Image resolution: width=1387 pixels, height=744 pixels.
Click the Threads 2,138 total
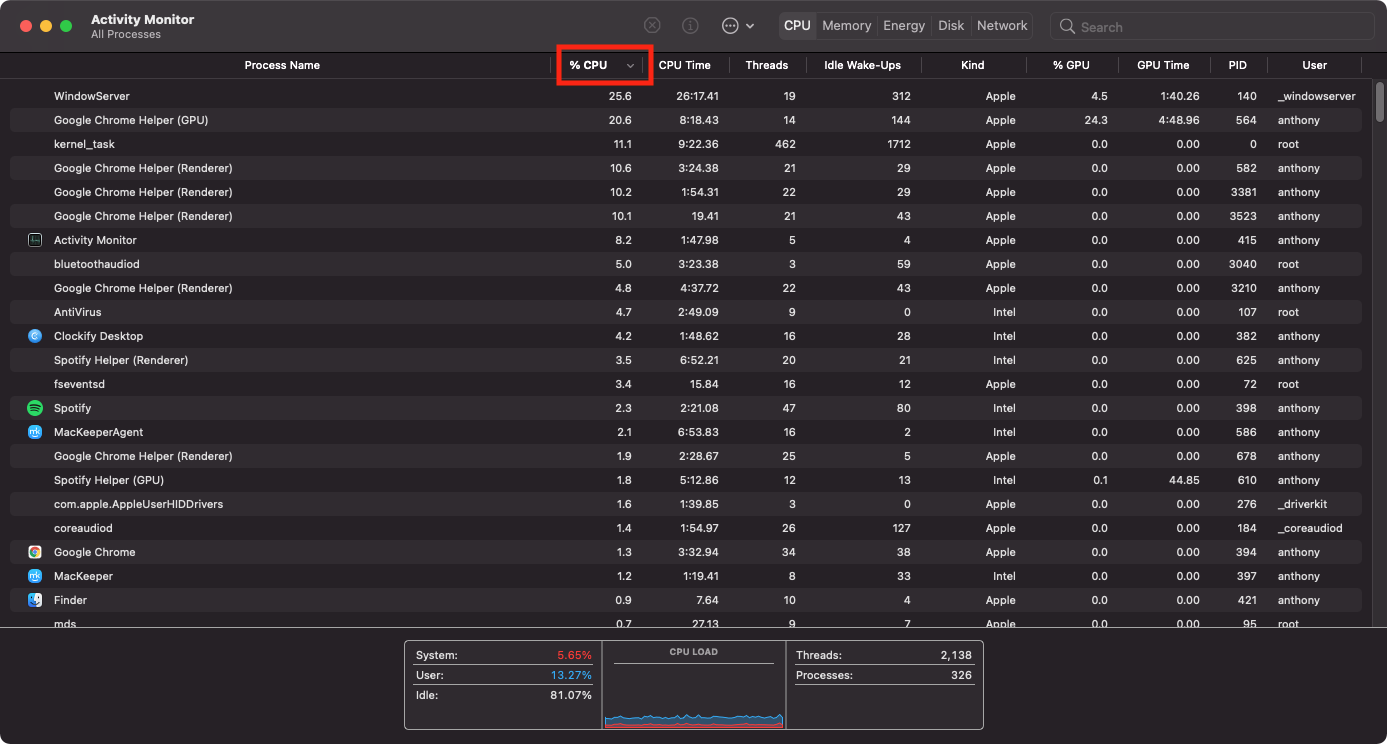956,655
